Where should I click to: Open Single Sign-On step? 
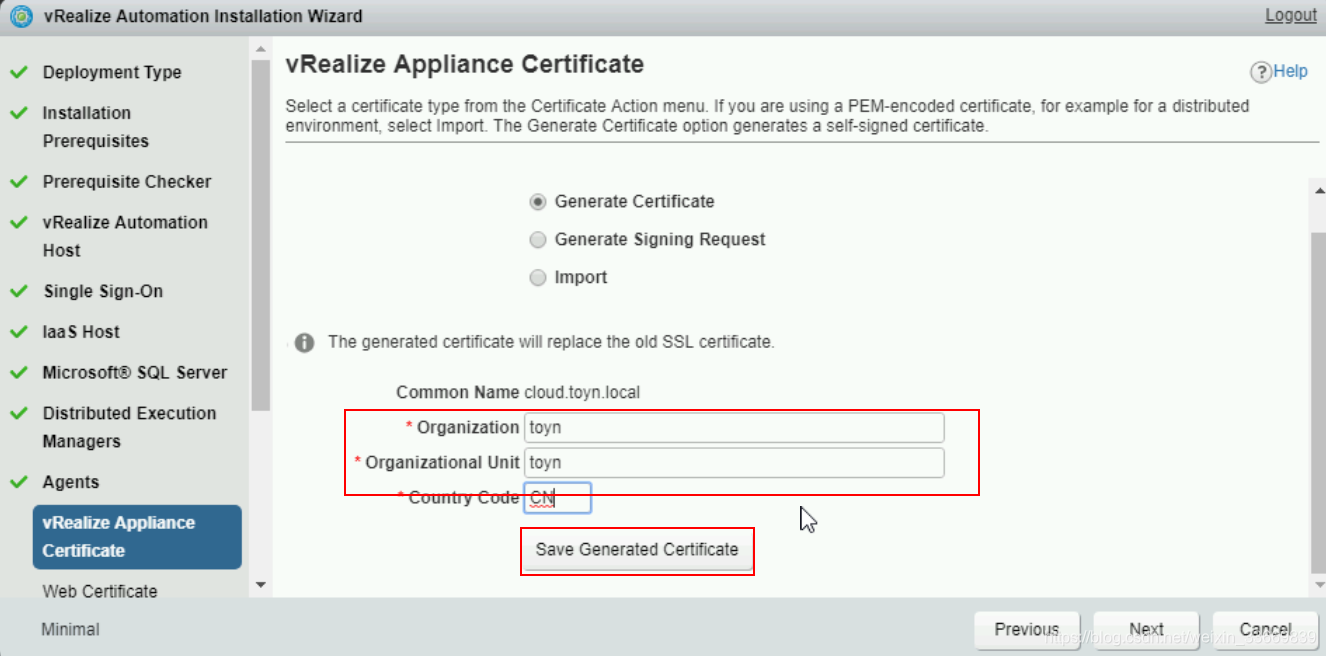click(x=103, y=291)
